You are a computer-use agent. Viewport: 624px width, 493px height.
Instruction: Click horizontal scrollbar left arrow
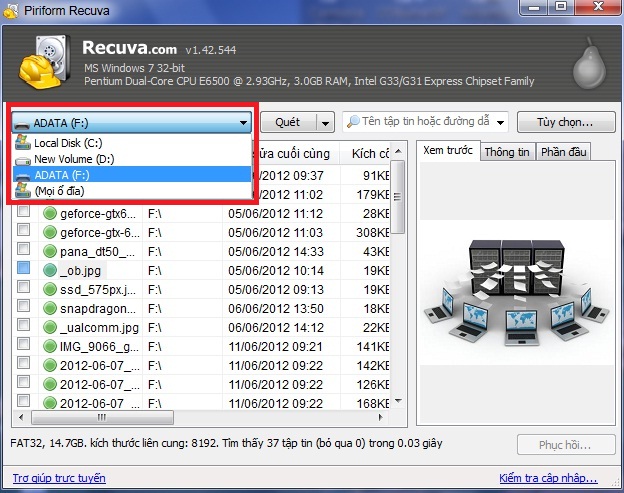(x=21, y=417)
